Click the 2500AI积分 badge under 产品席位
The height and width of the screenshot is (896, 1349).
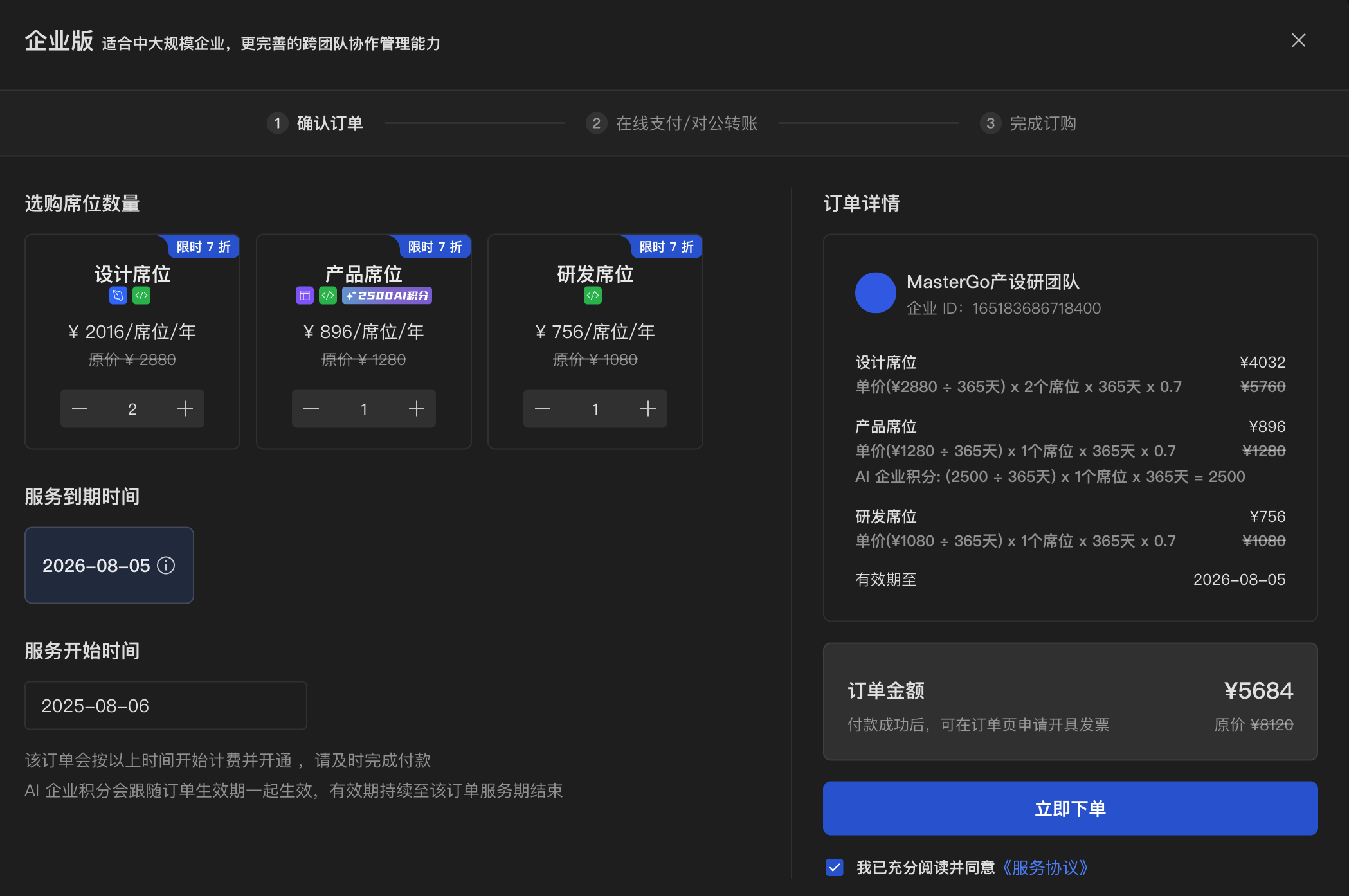pos(387,295)
